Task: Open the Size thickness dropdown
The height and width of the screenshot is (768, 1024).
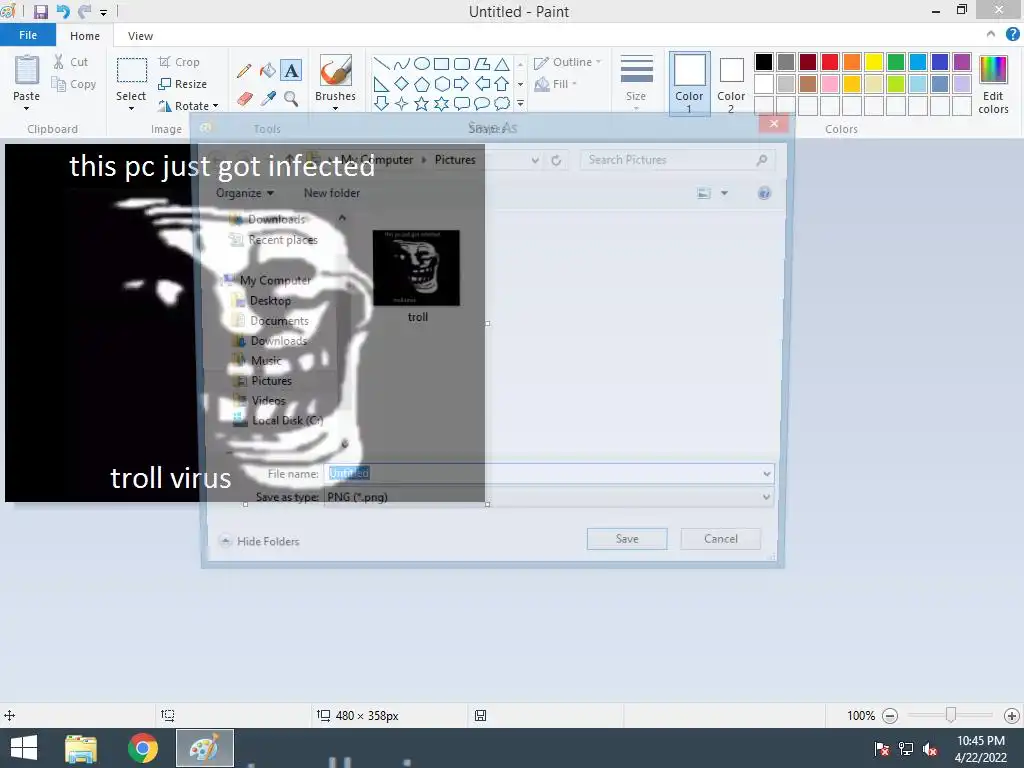Action: click(636, 82)
